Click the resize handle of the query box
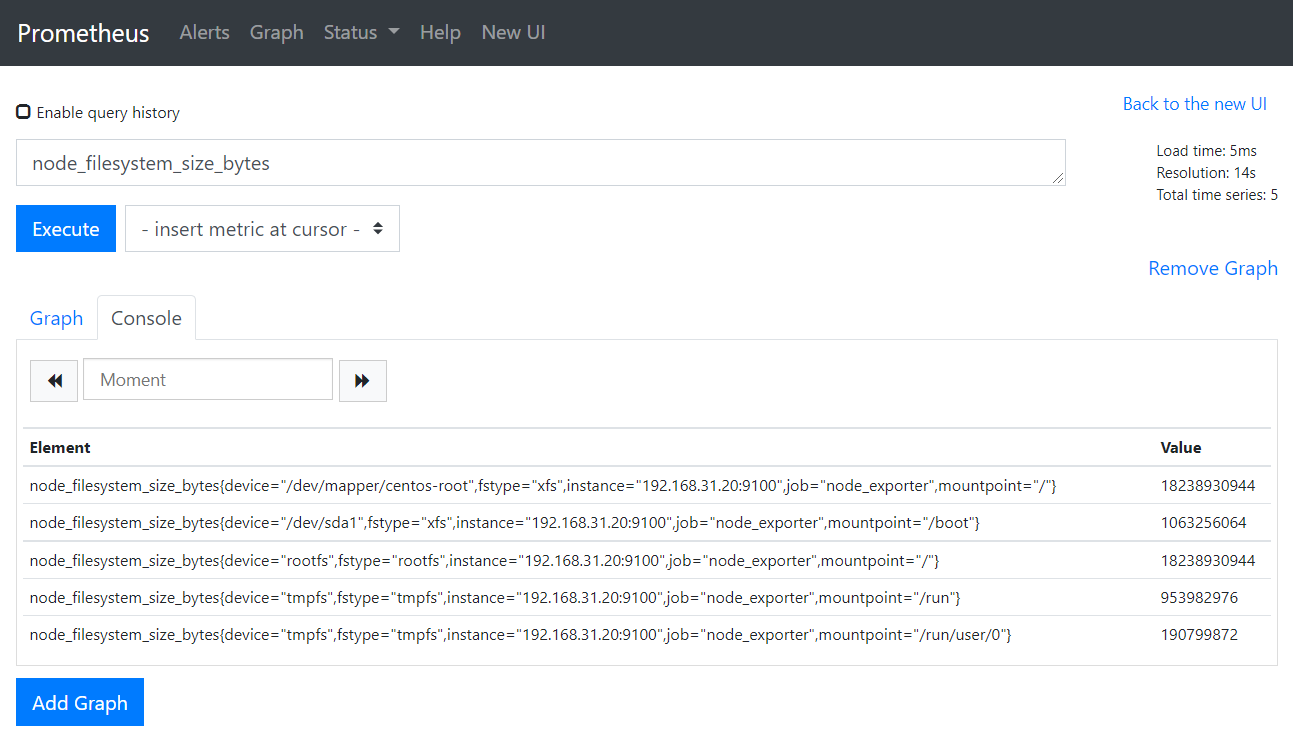The width and height of the screenshot is (1293, 751). 1058,178
